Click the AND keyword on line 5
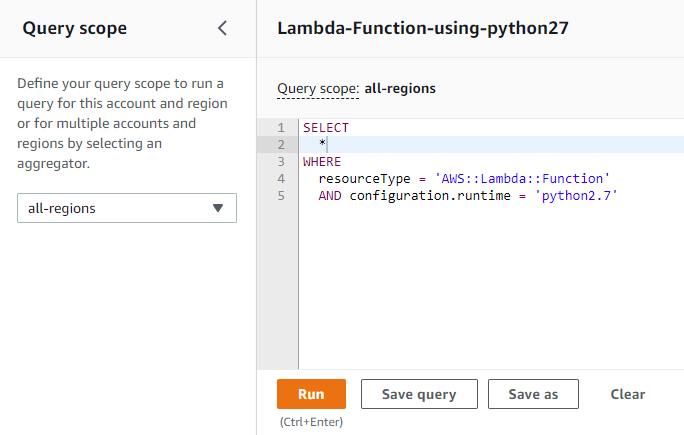684x435 pixels. click(x=330, y=195)
